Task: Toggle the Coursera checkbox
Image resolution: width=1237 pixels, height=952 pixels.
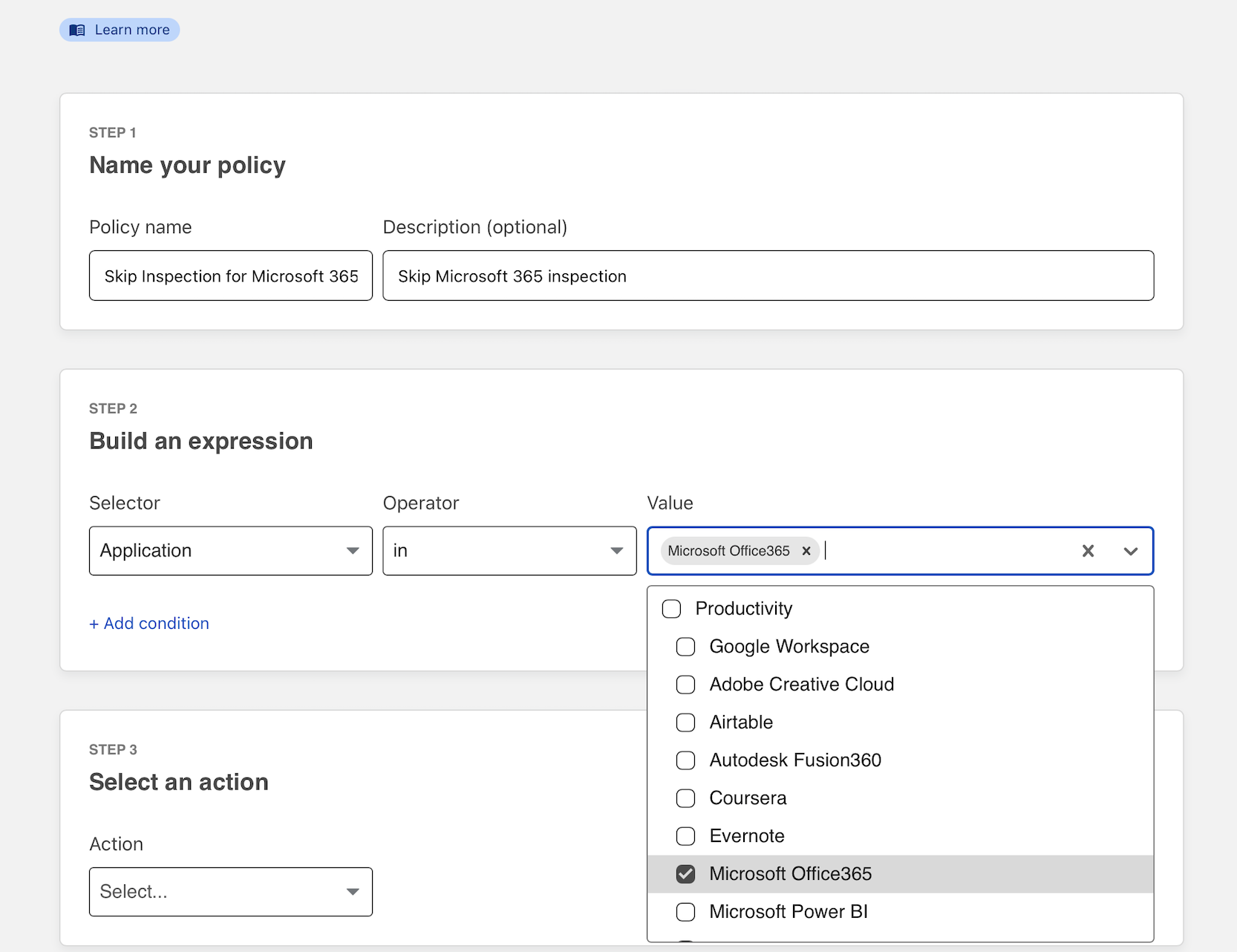Action: (685, 798)
